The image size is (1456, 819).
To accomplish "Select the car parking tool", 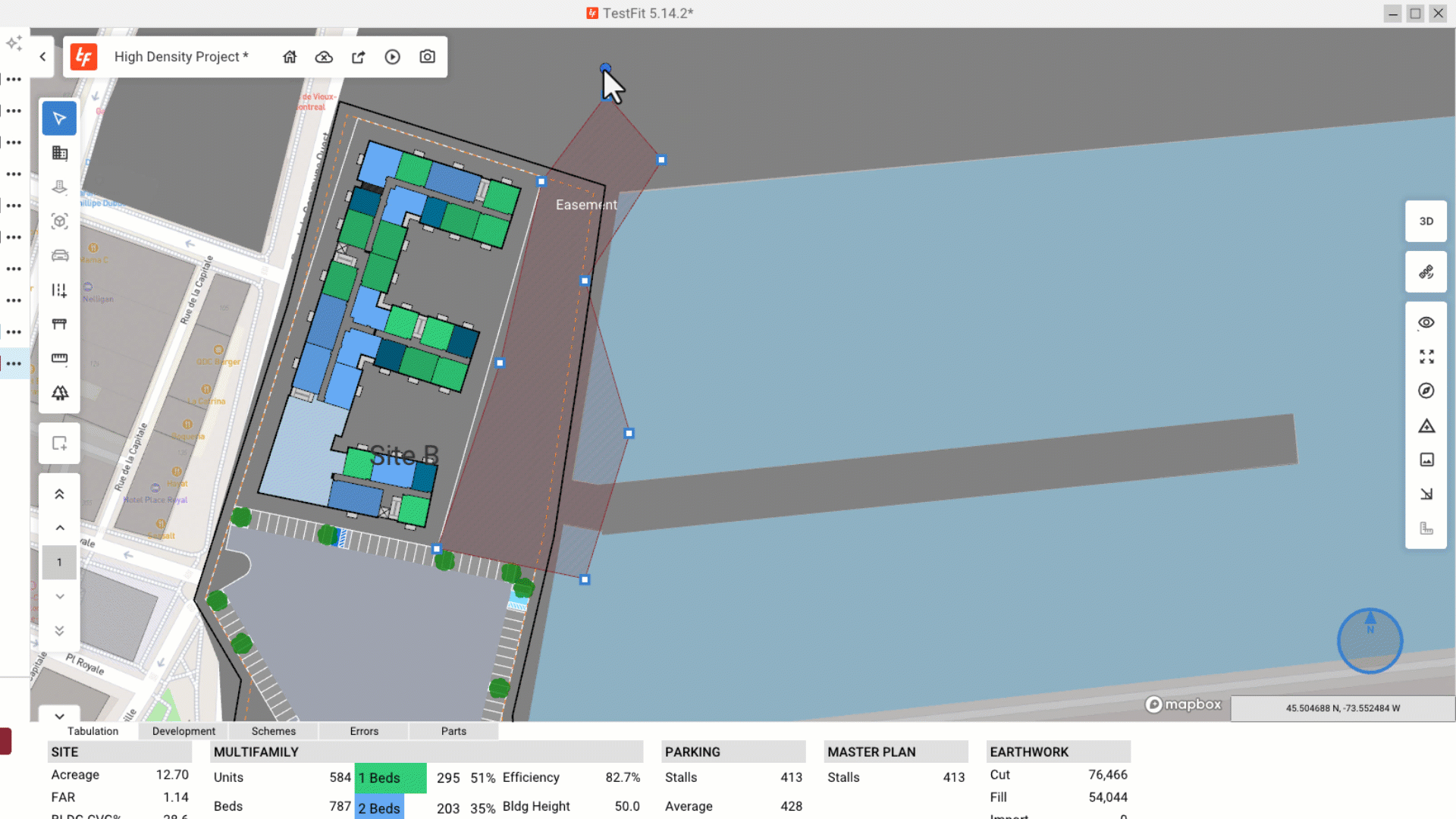I will click(x=59, y=256).
